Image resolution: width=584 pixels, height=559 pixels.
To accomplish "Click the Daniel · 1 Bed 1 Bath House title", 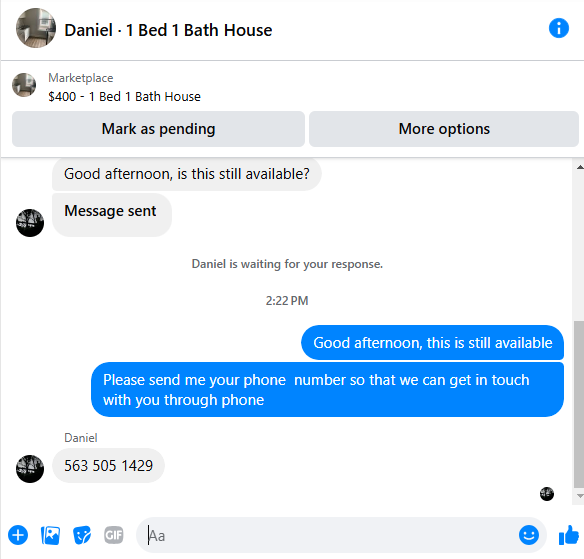I will click(x=168, y=30).
